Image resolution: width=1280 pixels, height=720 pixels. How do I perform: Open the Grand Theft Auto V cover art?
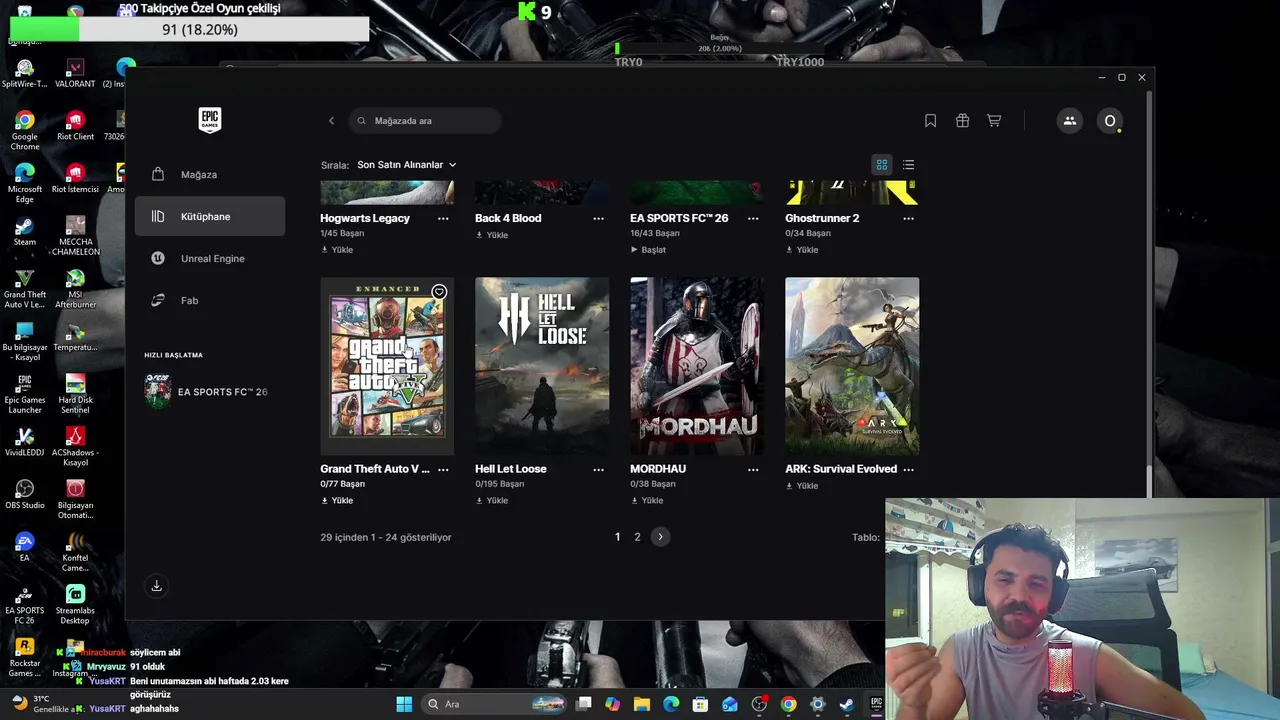pyautogui.click(x=387, y=366)
